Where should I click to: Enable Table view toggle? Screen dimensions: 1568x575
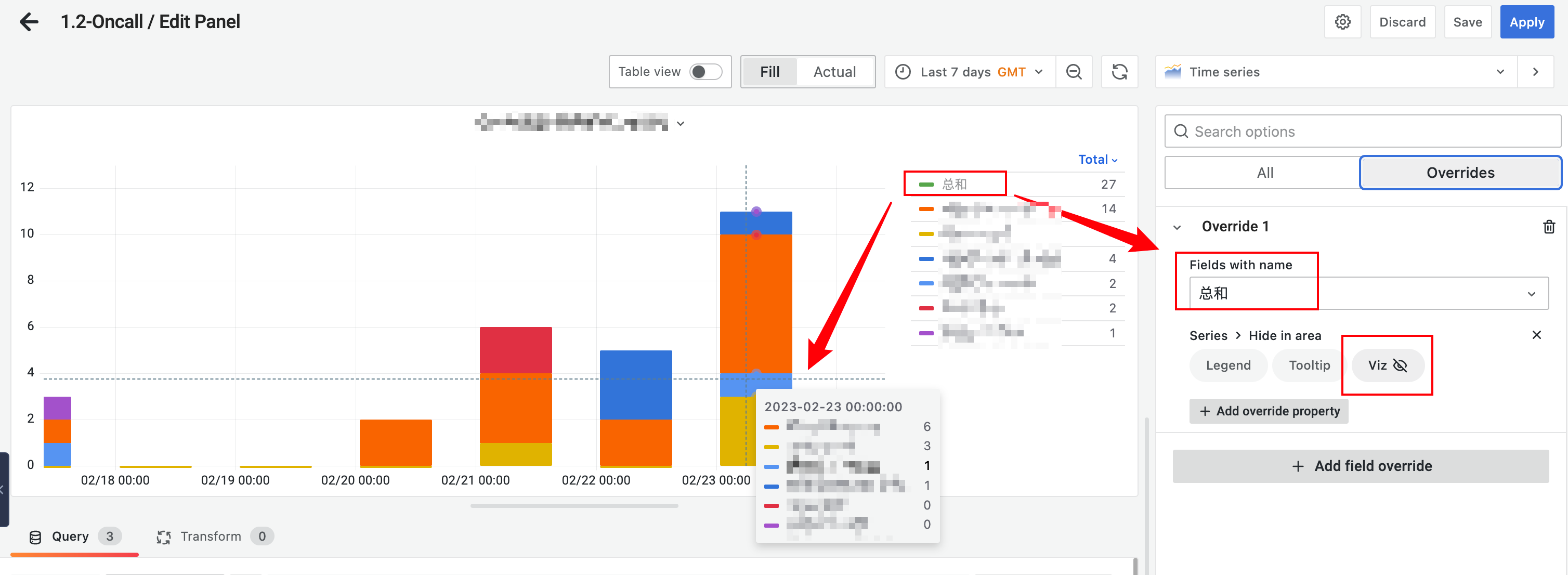point(705,71)
